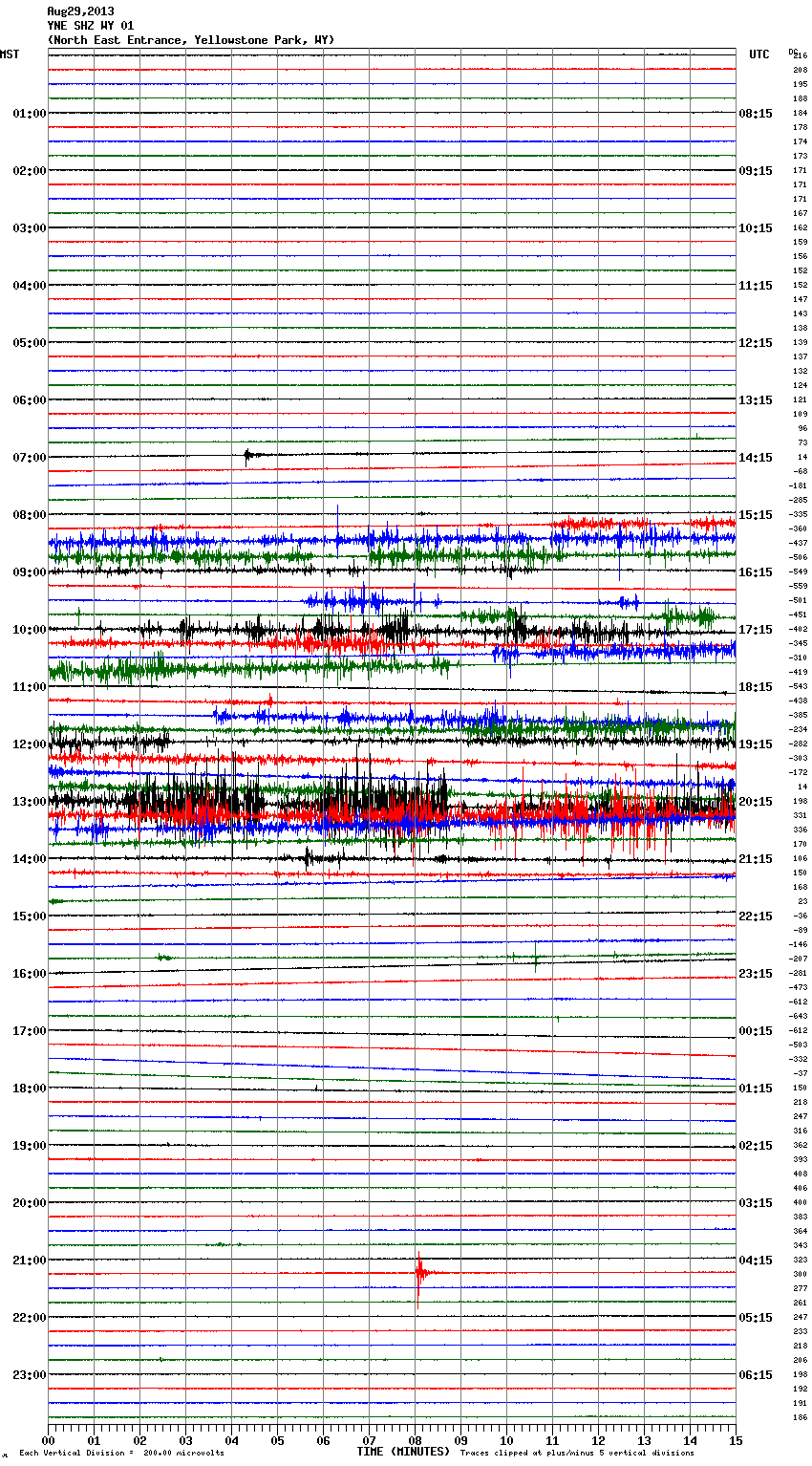Click the 23:15 UTC time label

tap(756, 974)
